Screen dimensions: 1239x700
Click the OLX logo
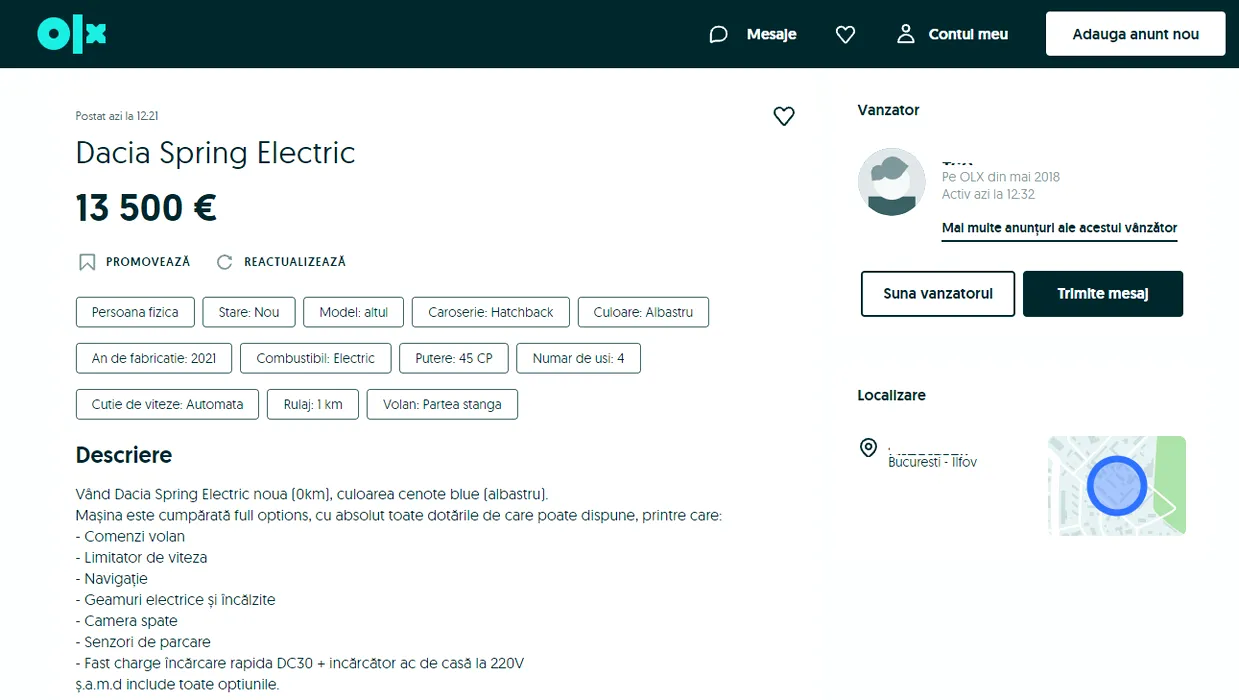tap(71, 34)
